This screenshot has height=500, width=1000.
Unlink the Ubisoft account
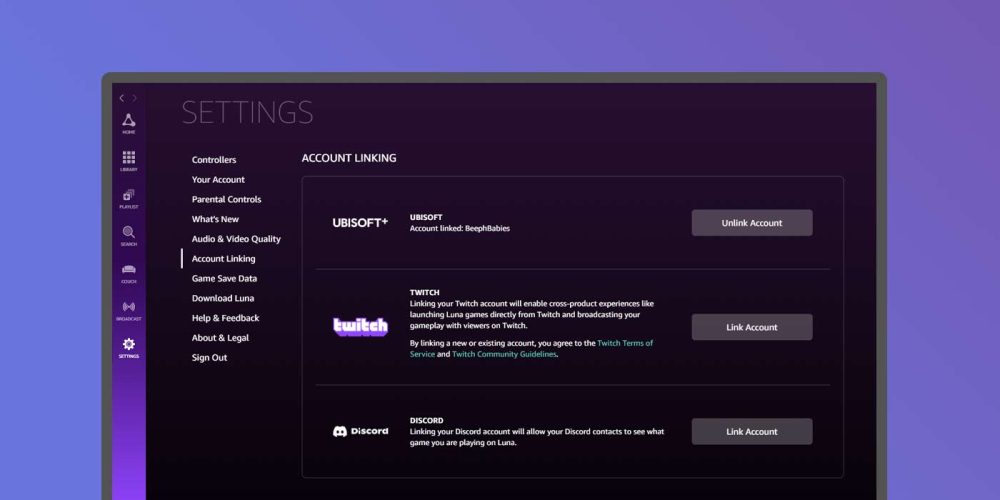tap(751, 223)
